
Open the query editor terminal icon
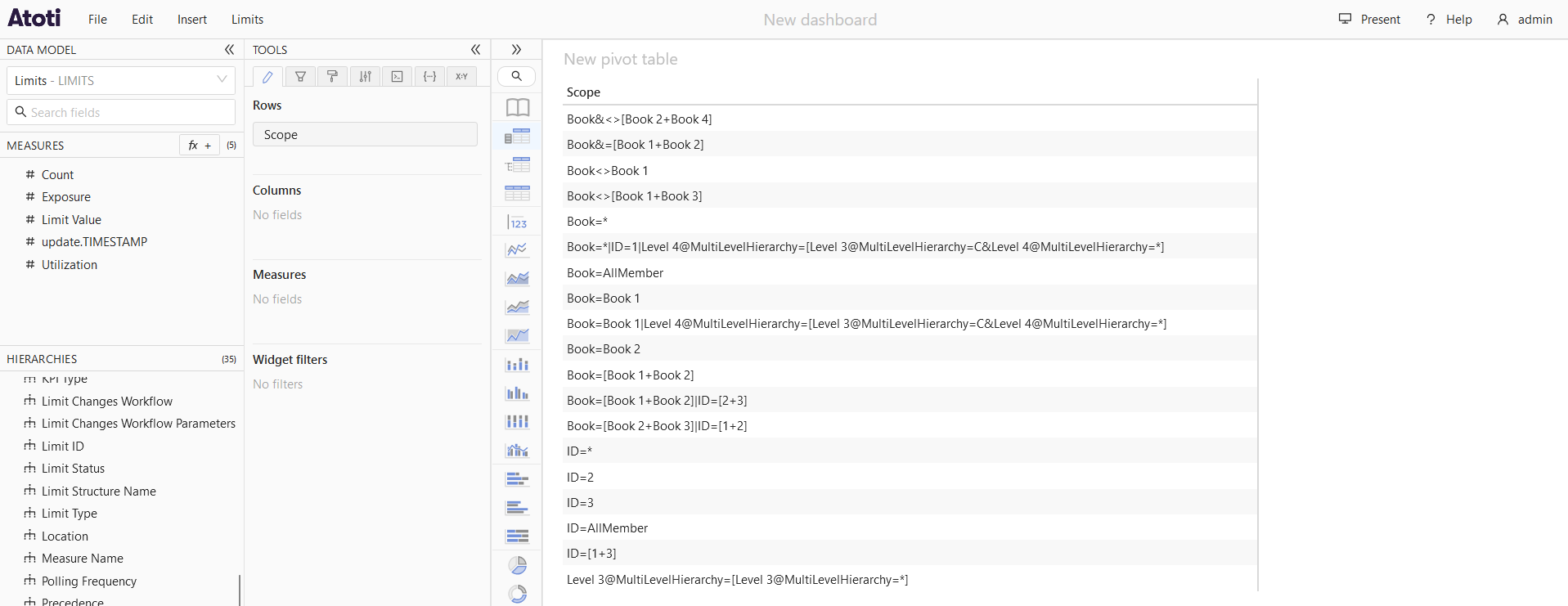[397, 77]
